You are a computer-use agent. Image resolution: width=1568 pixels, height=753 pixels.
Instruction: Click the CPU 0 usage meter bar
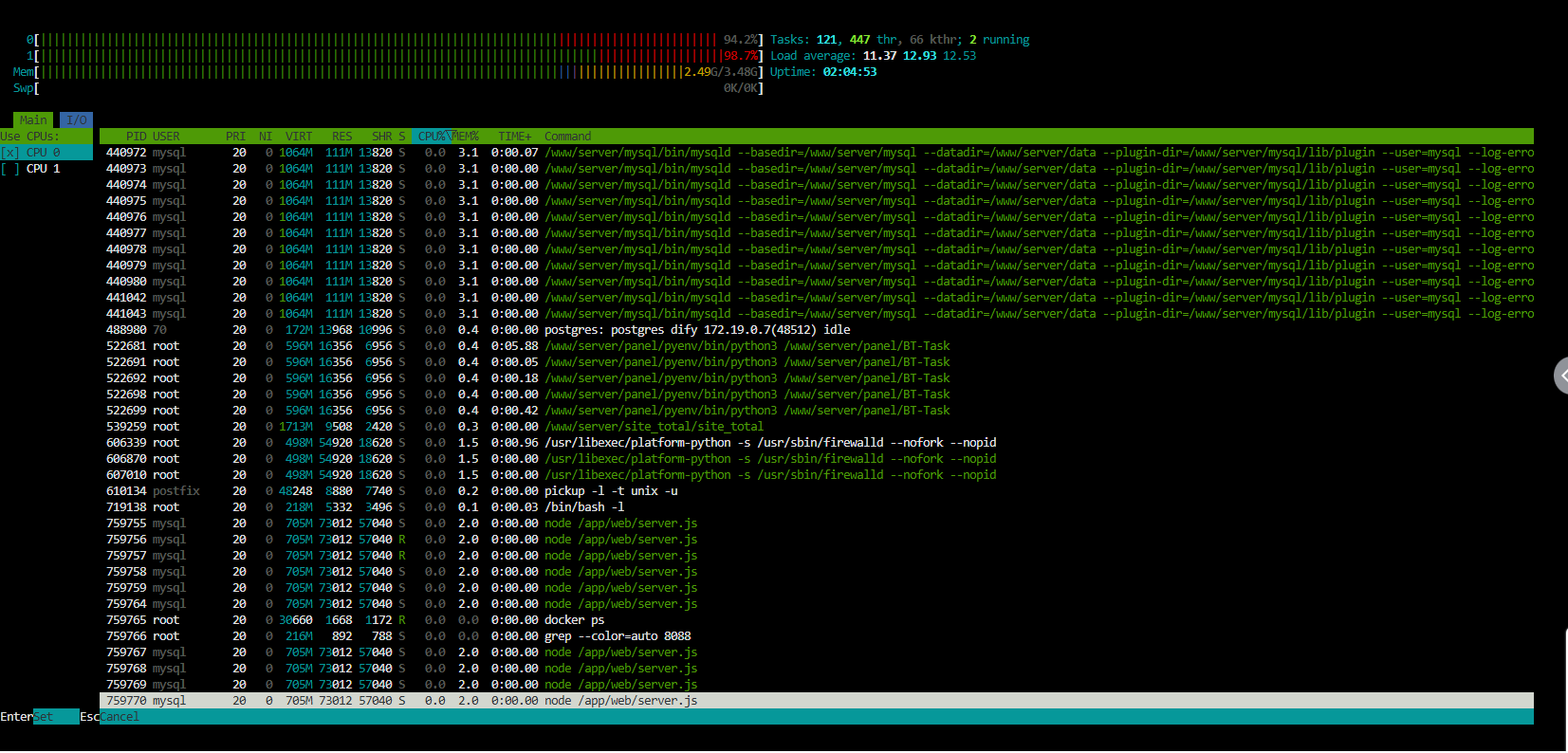pyautogui.click(x=379, y=40)
